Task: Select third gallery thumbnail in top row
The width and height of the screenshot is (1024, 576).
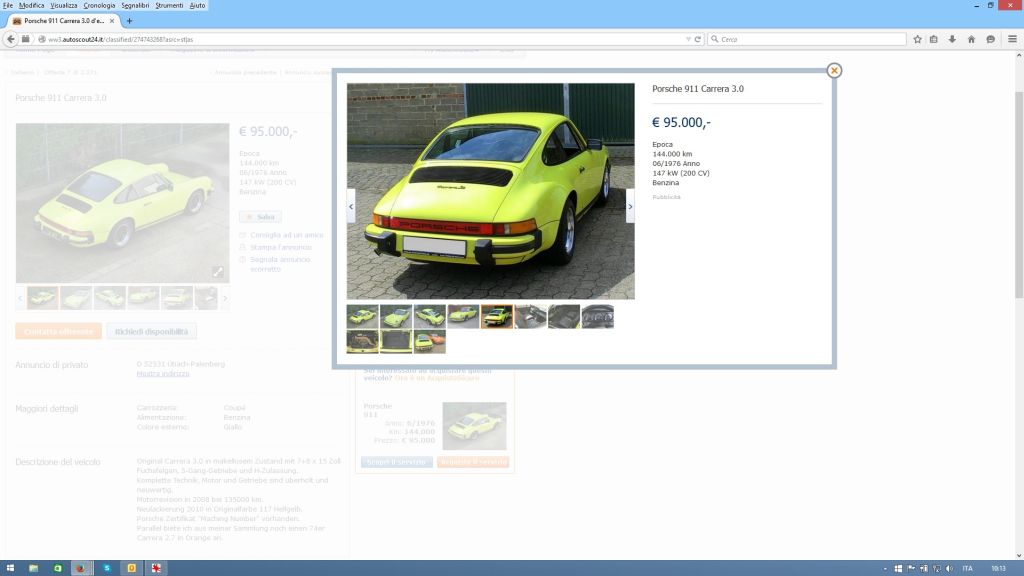Action: (430, 316)
